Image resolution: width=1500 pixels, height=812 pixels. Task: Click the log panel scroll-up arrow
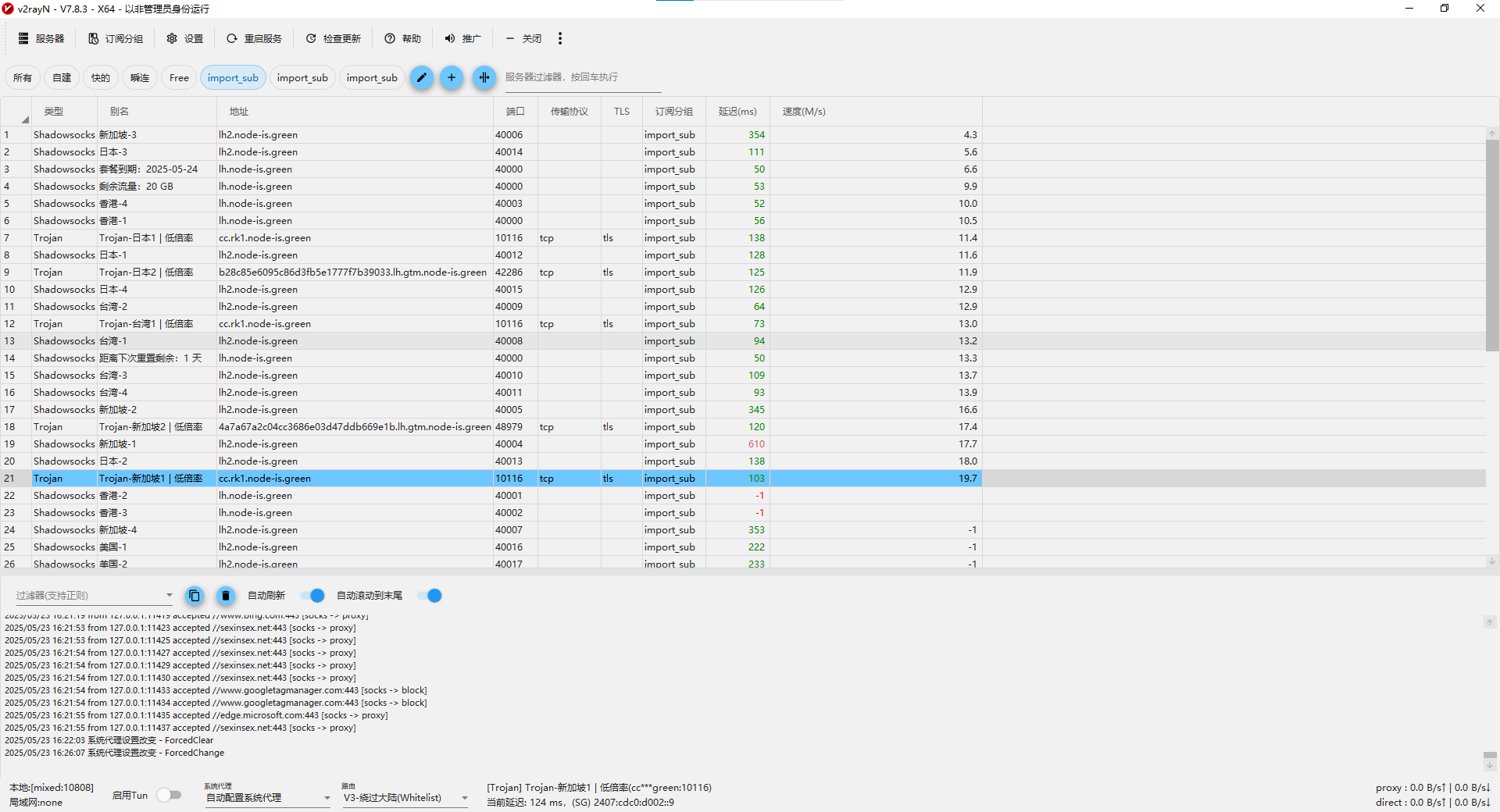click(x=1490, y=622)
